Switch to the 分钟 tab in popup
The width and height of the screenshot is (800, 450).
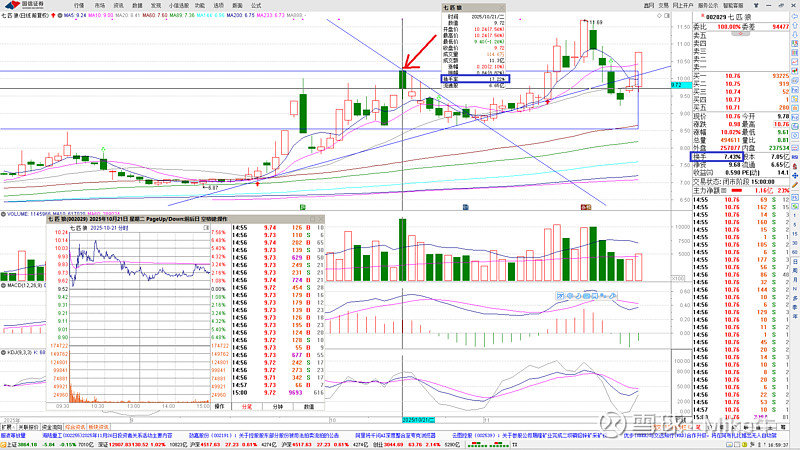pyautogui.click(x=278, y=407)
